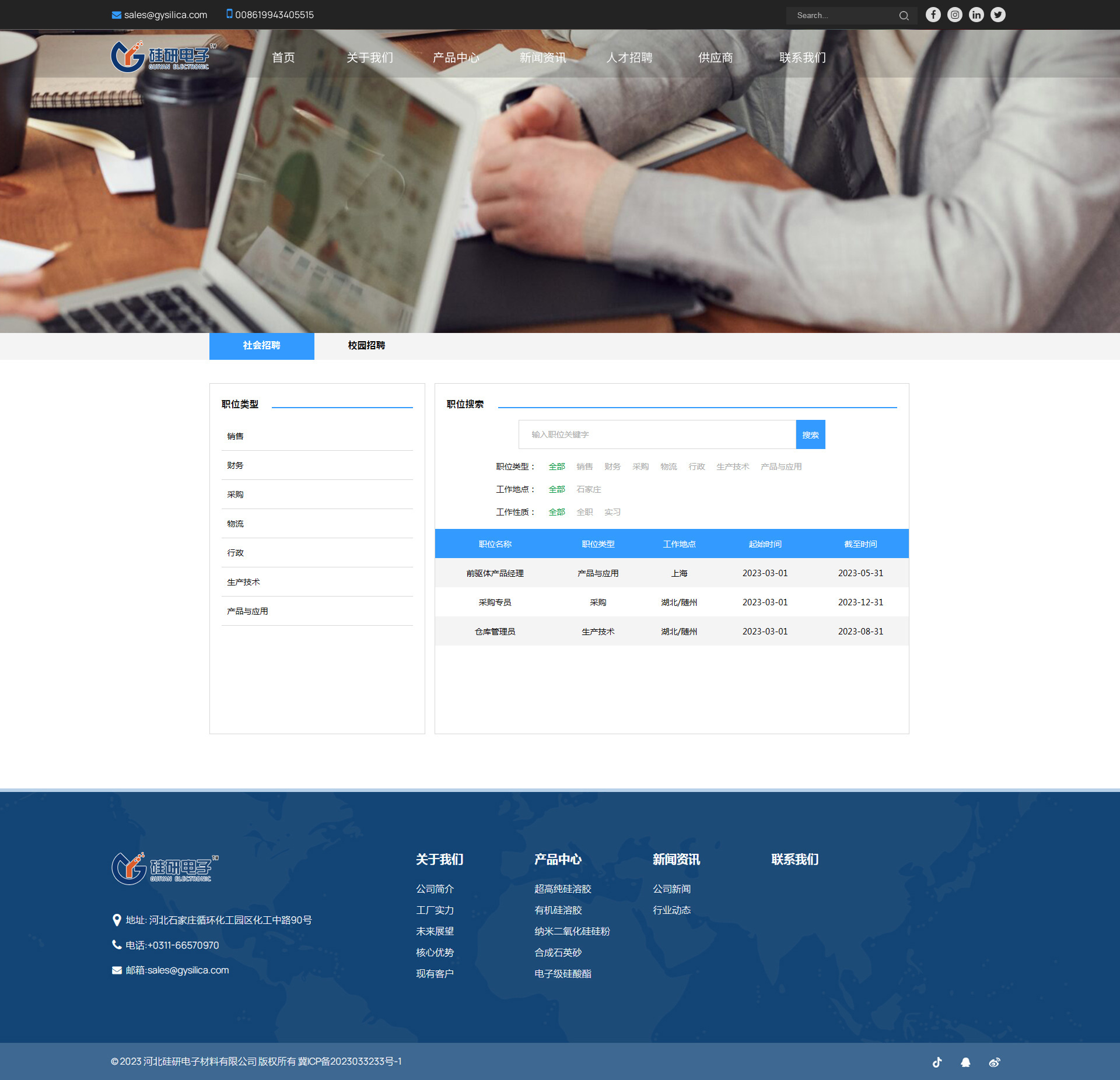Viewport: 1120px width, 1080px height.
Task: Click the phone number 008619943405515
Action: [x=275, y=15]
